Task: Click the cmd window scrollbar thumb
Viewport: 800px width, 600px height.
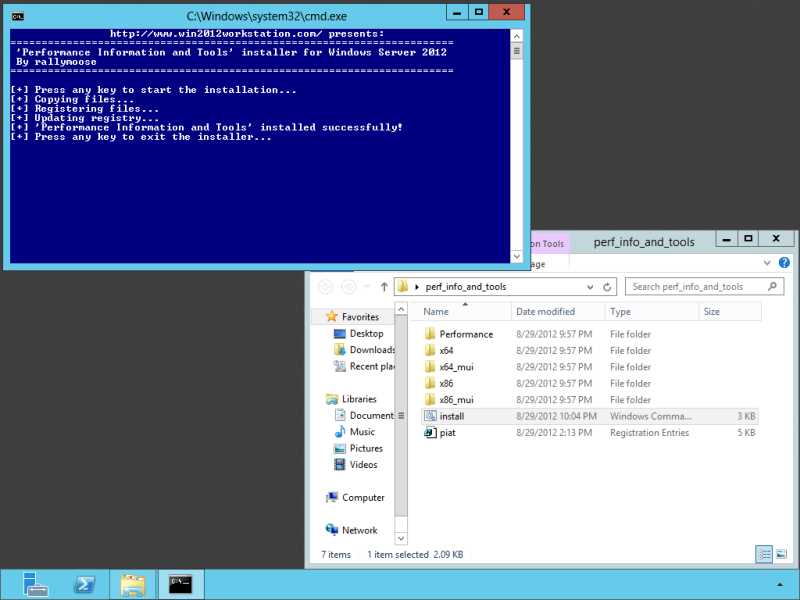Action: (x=516, y=51)
